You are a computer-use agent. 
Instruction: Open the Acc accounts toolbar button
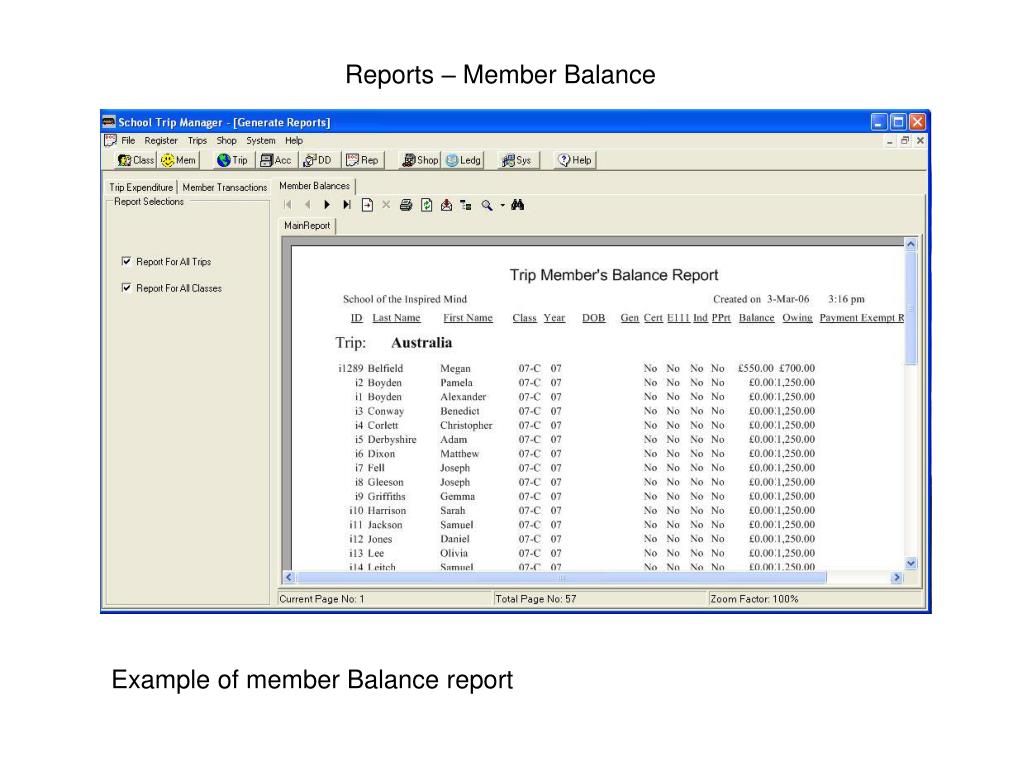tap(276, 160)
